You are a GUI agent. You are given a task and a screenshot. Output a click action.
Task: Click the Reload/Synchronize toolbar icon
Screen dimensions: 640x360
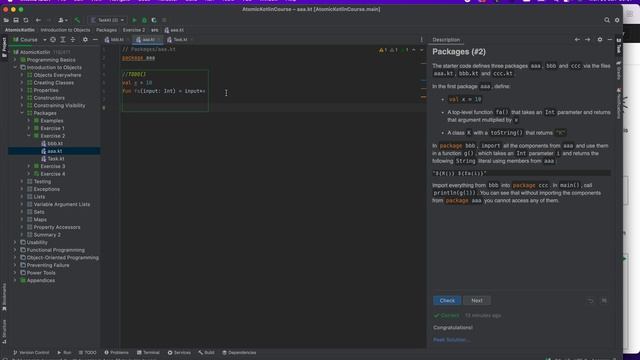(x=26, y=20)
